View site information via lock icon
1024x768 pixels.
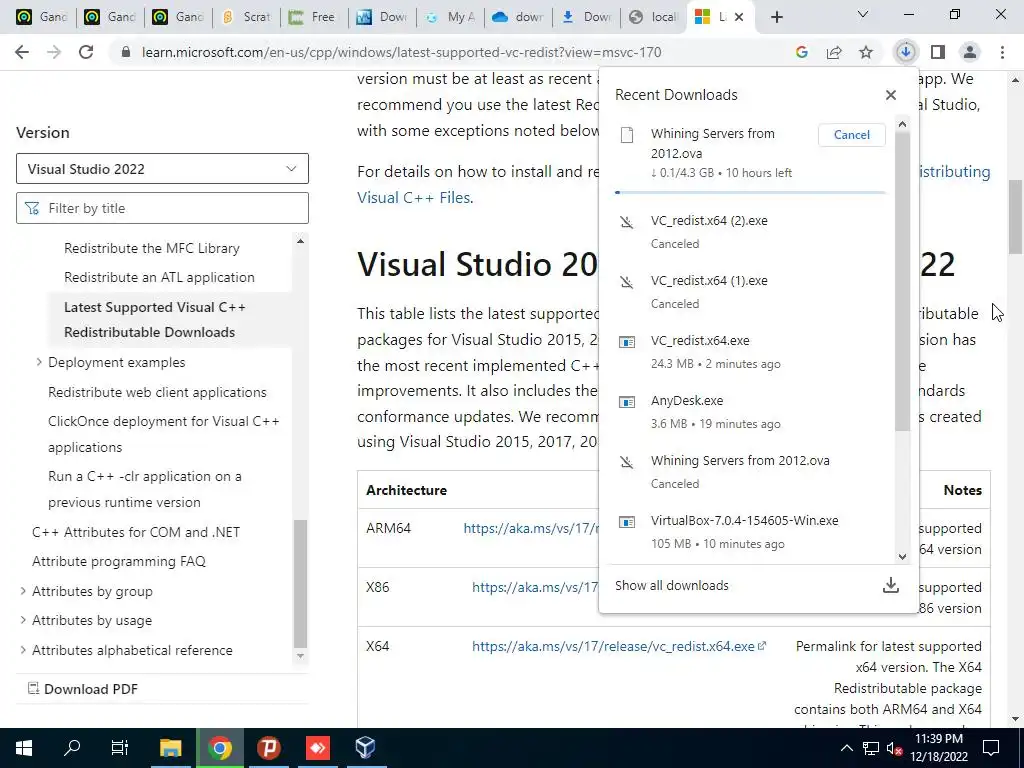tap(126, 52)
